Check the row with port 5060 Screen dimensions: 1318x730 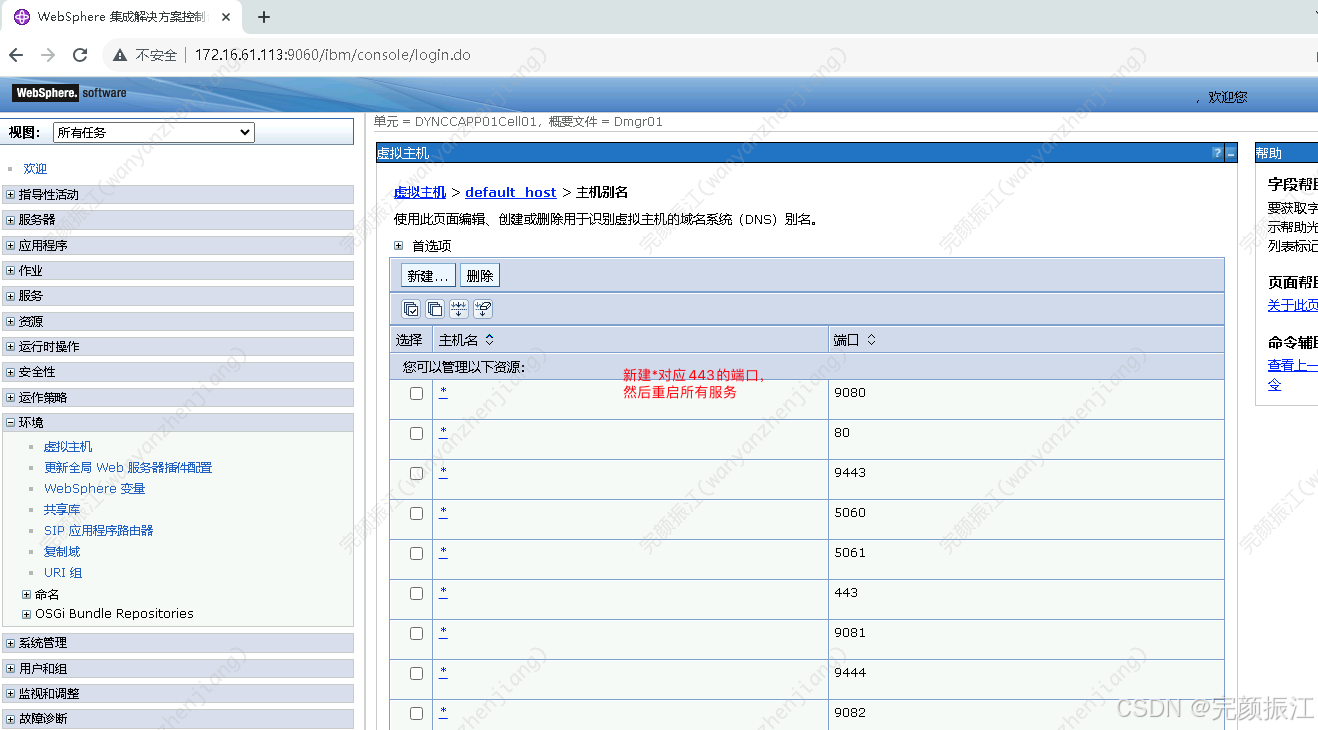pos(416,513)
